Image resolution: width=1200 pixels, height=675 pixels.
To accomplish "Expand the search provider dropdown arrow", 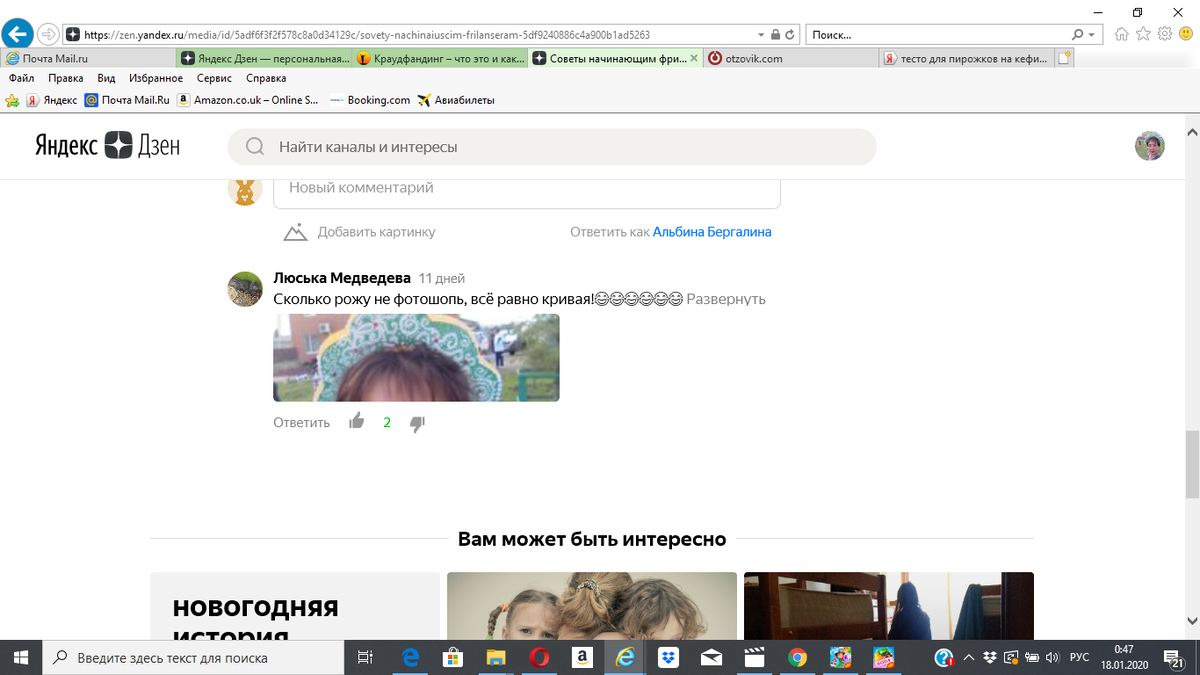I will click(x=1091, y=34).
